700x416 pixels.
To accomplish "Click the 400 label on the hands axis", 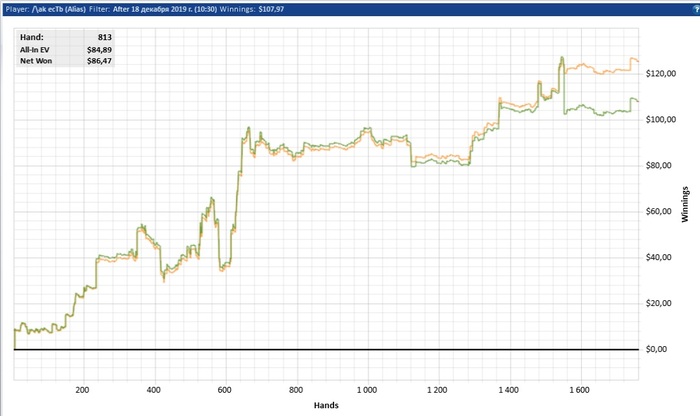I will pyautogui.click(x=153, y=390).
